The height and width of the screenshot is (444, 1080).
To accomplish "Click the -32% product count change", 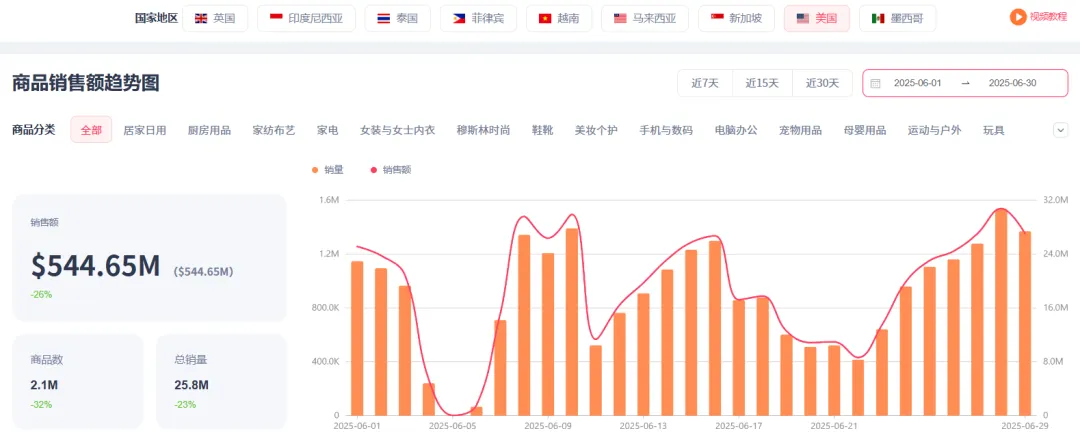I will 41,404.
